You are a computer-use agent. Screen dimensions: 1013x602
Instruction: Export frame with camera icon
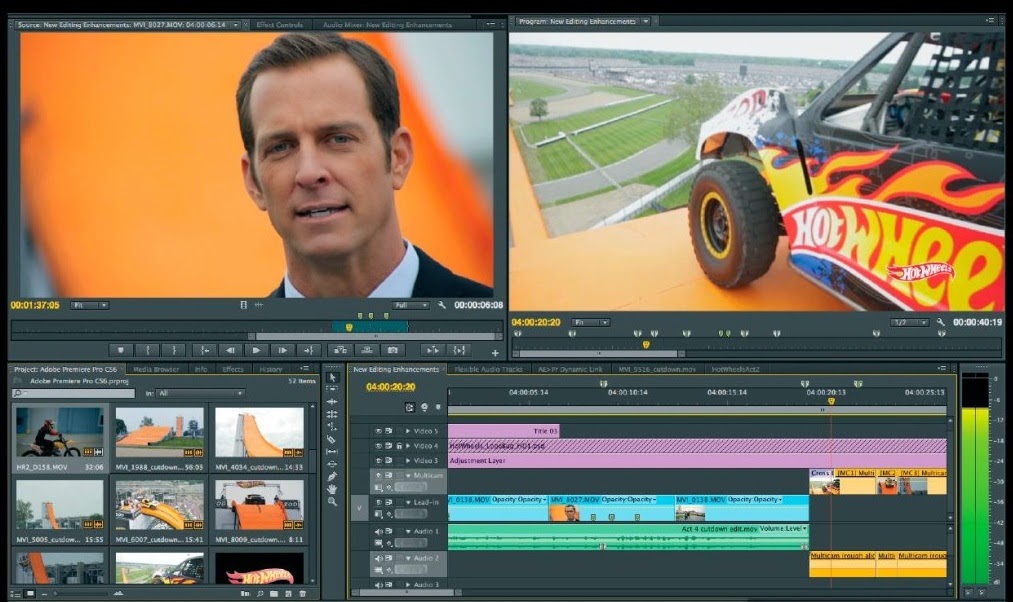393,350
